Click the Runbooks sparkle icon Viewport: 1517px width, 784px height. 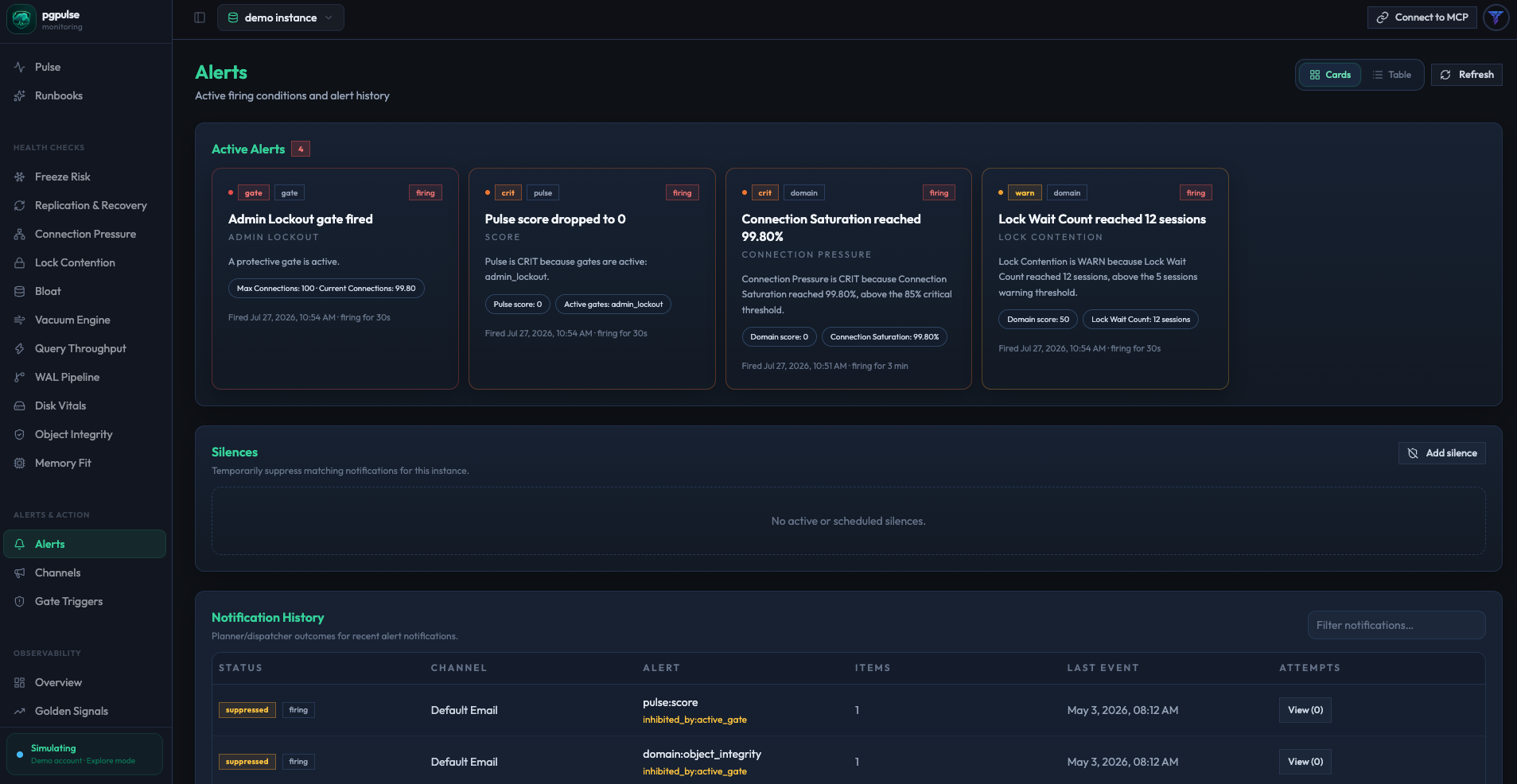click(x=20, y=95)
